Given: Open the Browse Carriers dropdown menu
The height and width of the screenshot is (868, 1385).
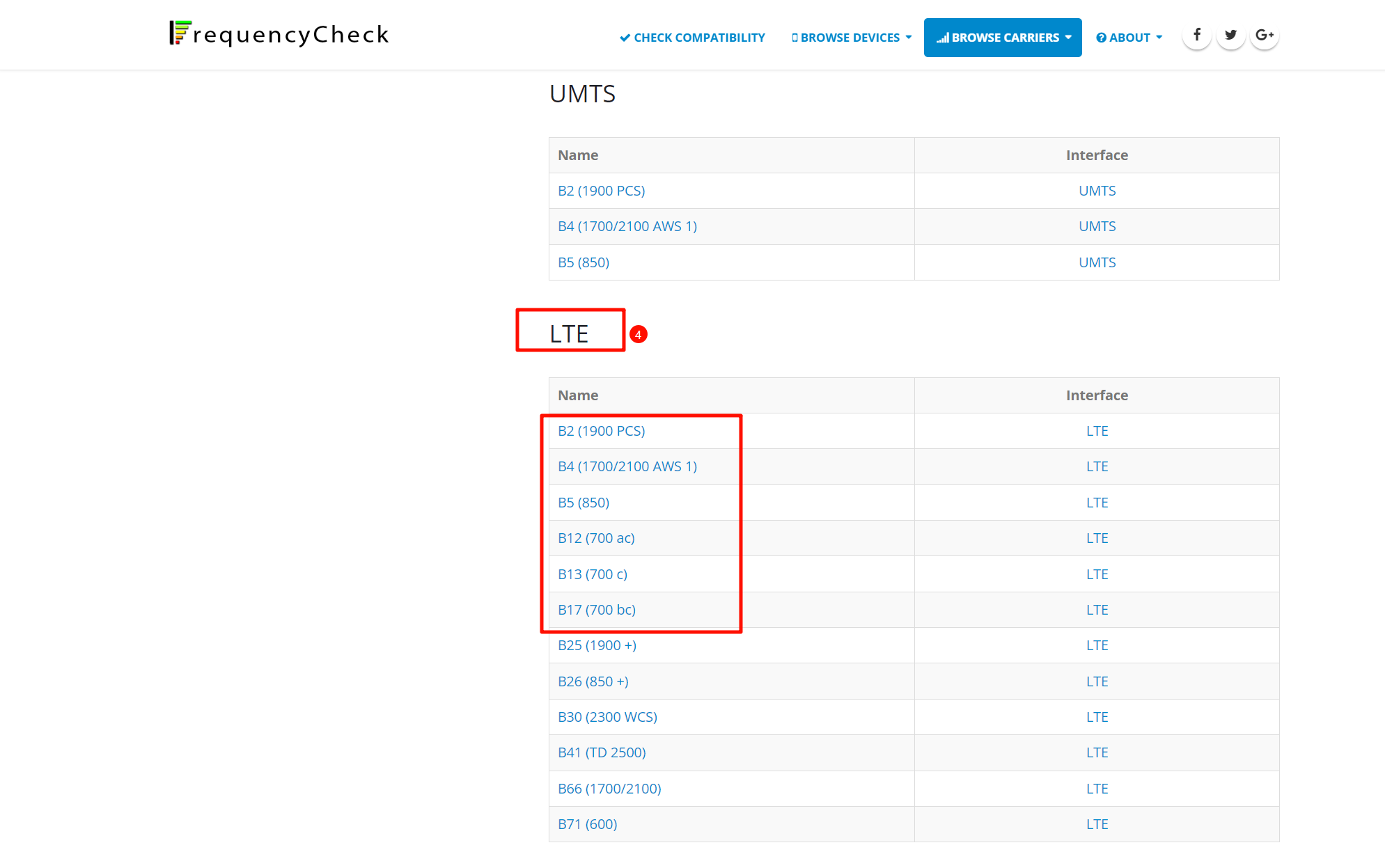Looking at the screenshot, I should tap(1002, 38).
